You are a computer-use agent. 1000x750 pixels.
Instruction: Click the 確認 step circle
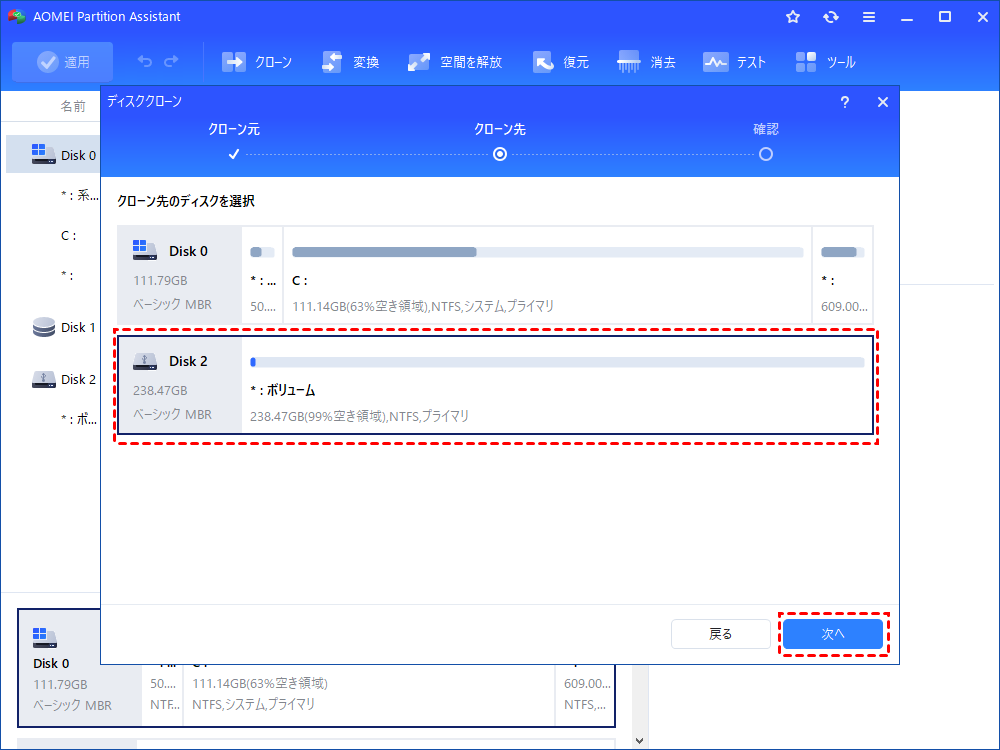pyautogui.click(x=766, y=154)
